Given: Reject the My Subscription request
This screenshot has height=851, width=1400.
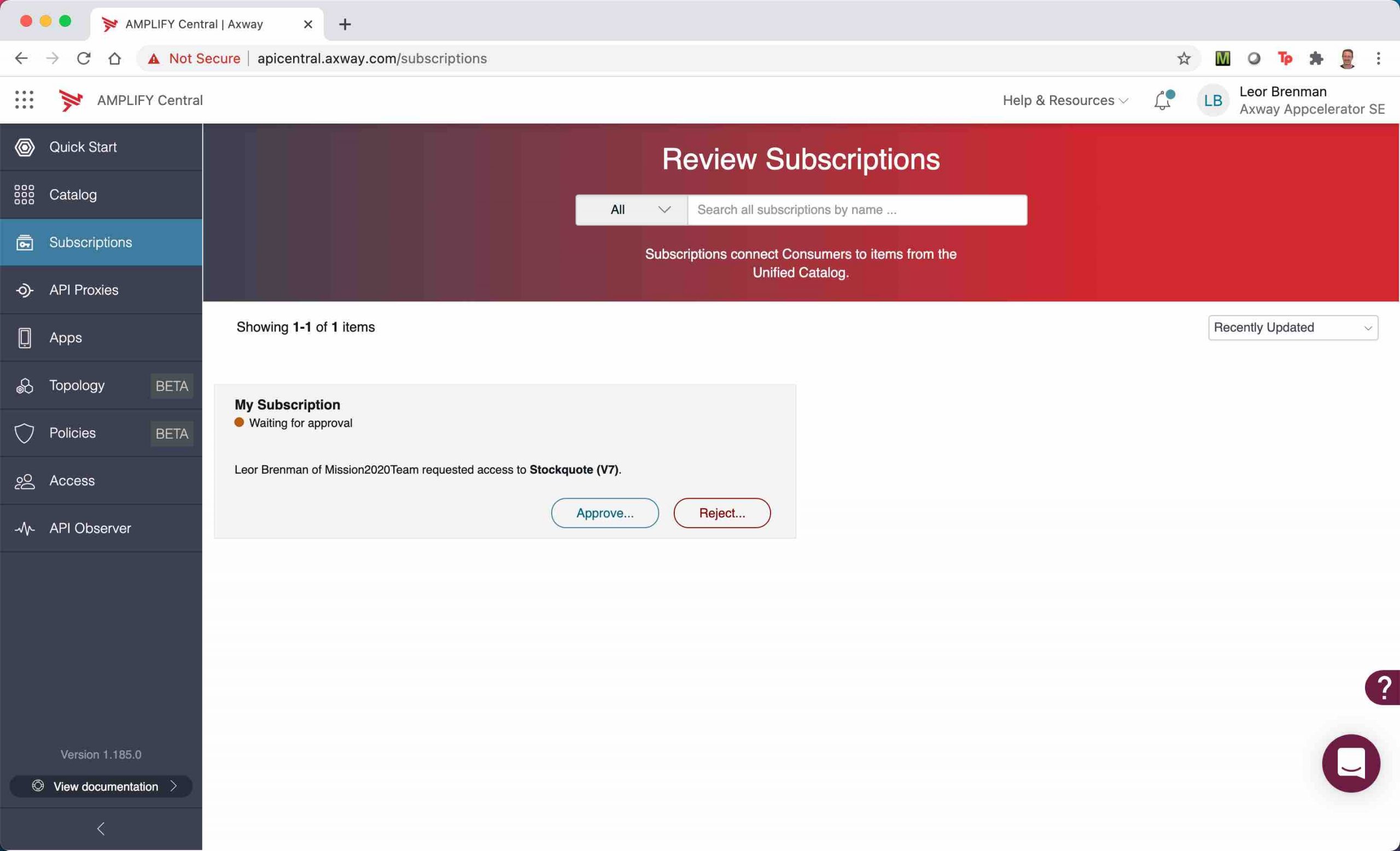Looking at the screenshot, I should [721, 513].
